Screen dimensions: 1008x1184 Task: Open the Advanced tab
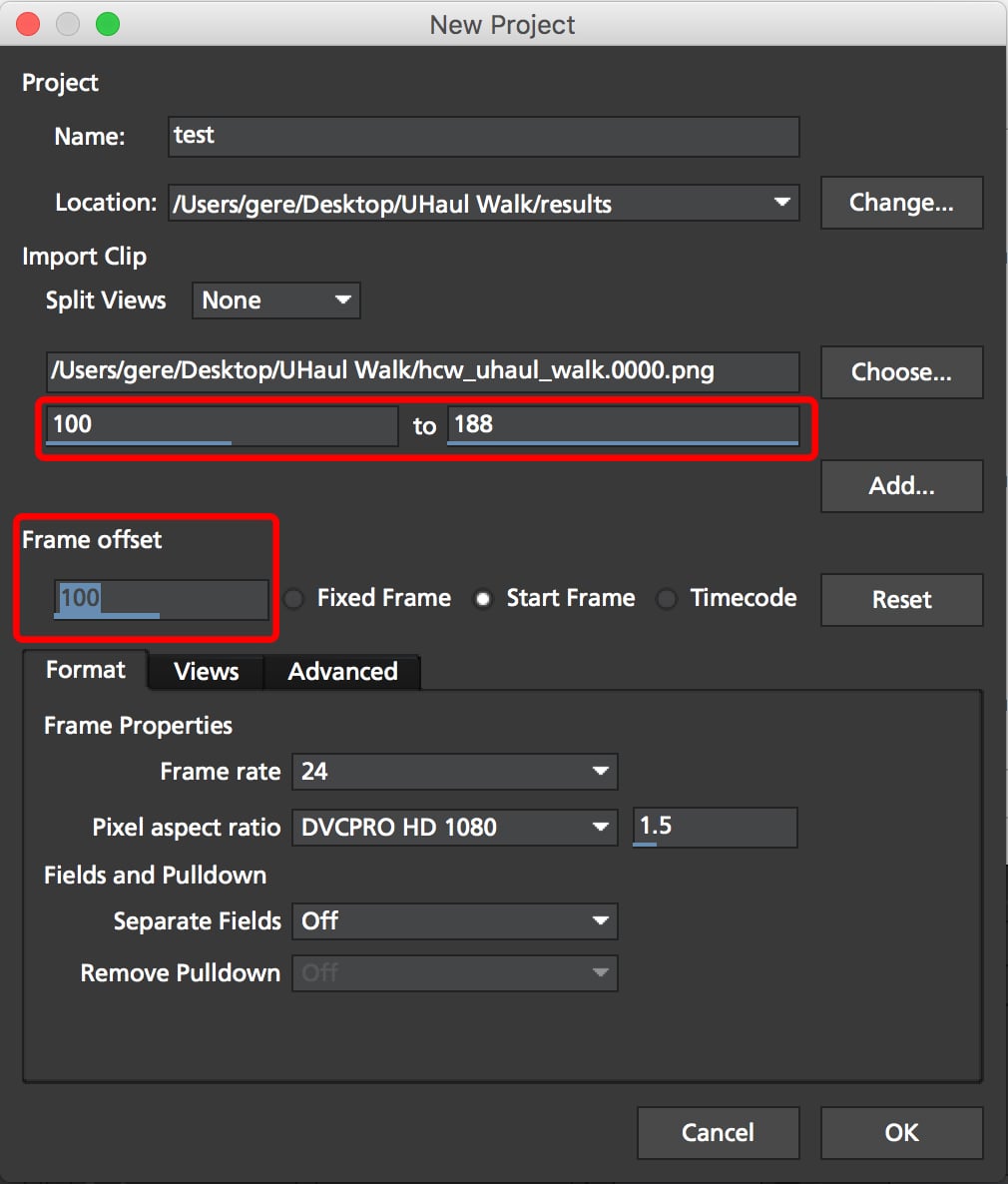342,672
